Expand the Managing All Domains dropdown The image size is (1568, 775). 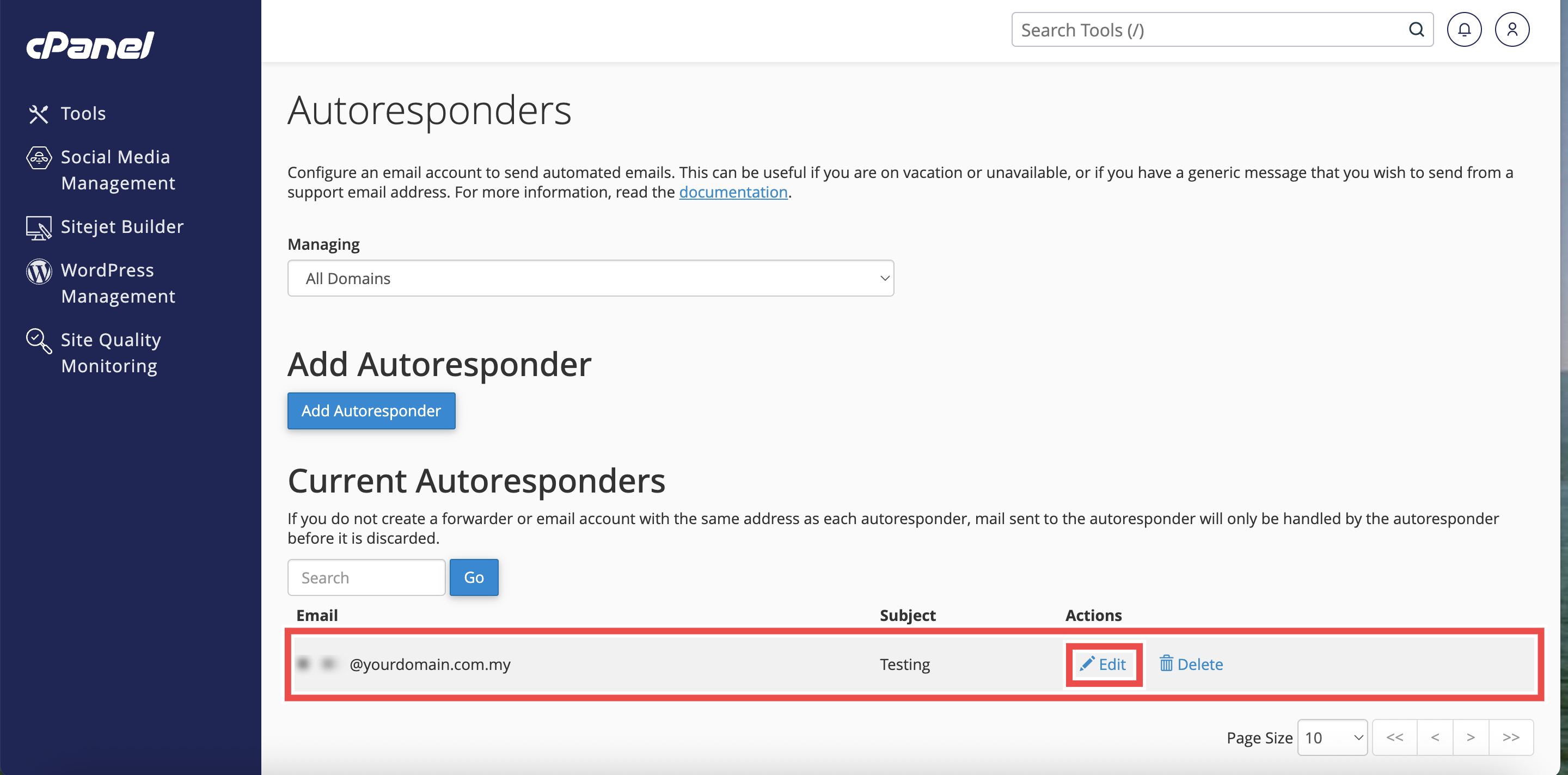pyautogui.click(x=590, y=278)
